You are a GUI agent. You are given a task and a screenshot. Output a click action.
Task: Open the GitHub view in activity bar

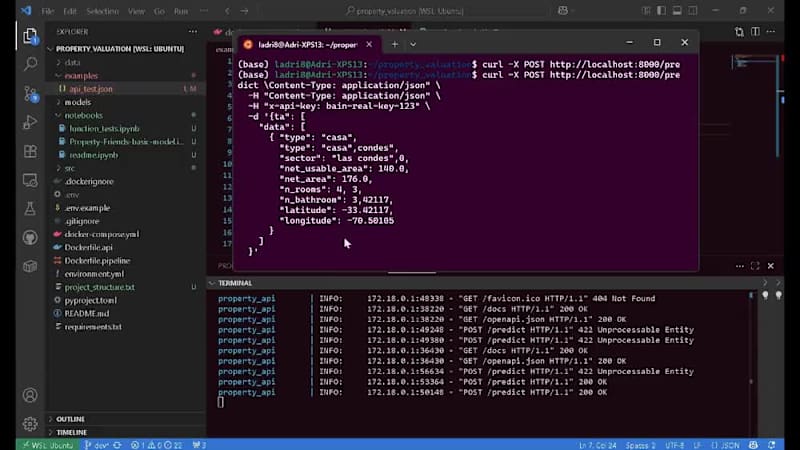pyautogui.click(x=30, y=237)
